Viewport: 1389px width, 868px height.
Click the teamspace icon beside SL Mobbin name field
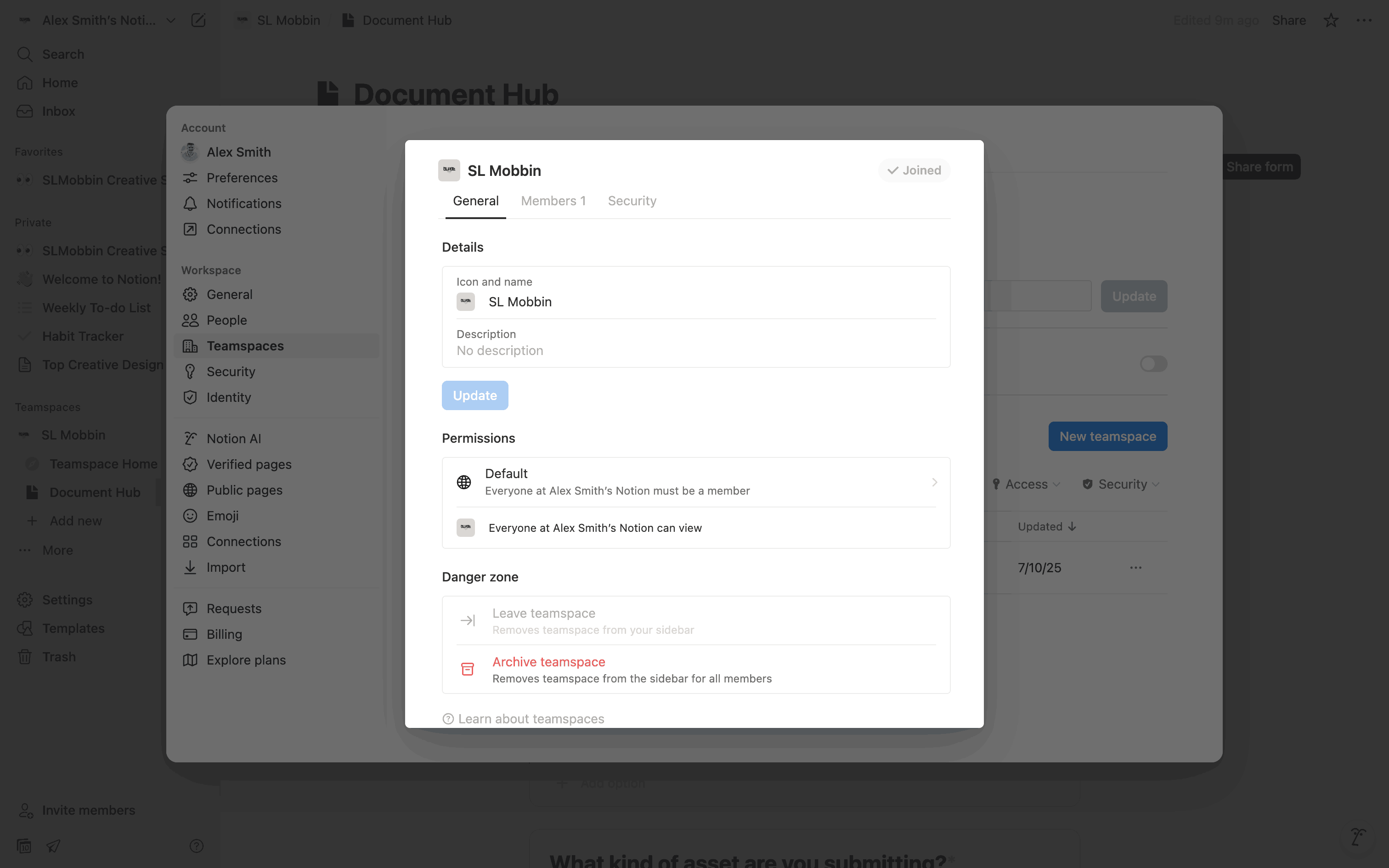point(465,301)
